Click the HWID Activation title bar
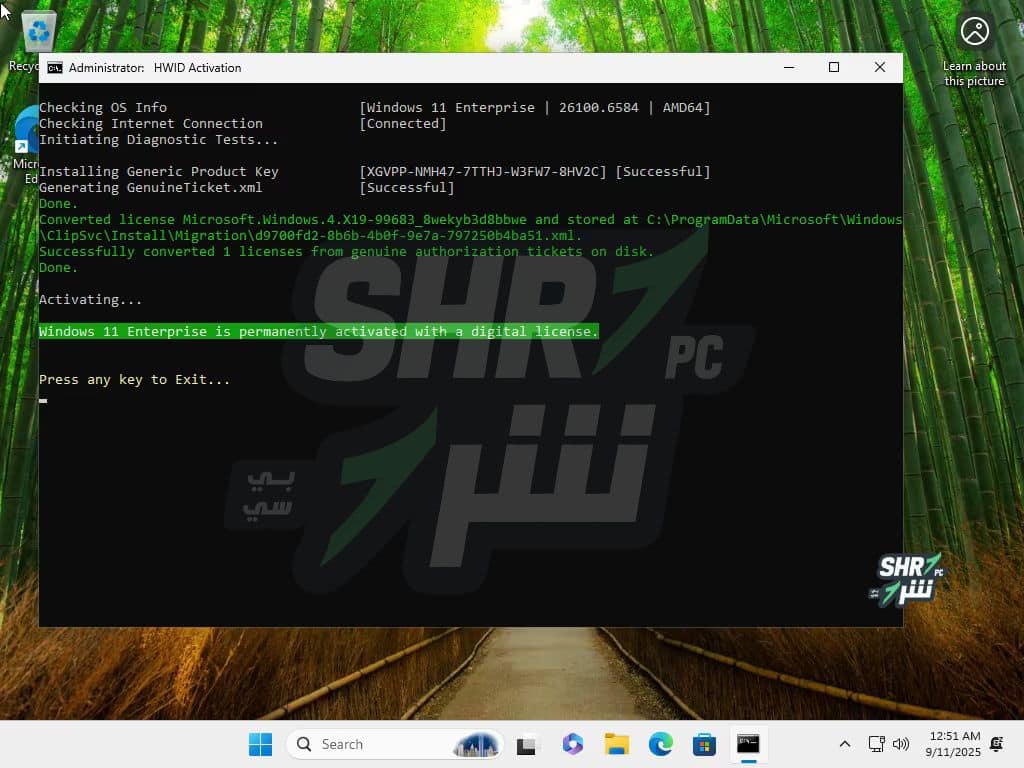The image size is (1024, 768). (x=450, y=68)
